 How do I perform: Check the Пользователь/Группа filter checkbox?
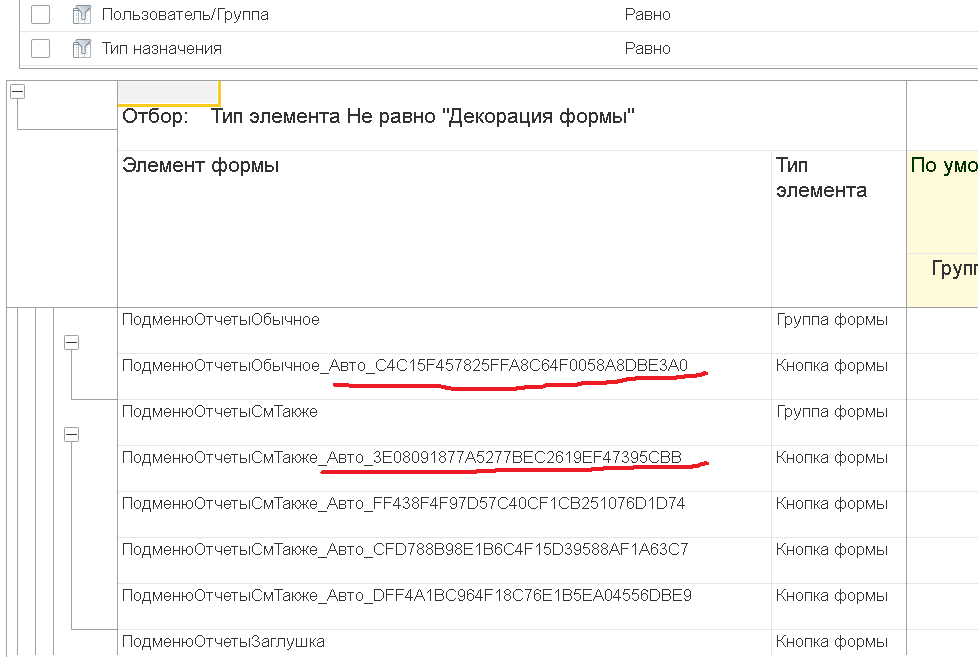[41, 14]
